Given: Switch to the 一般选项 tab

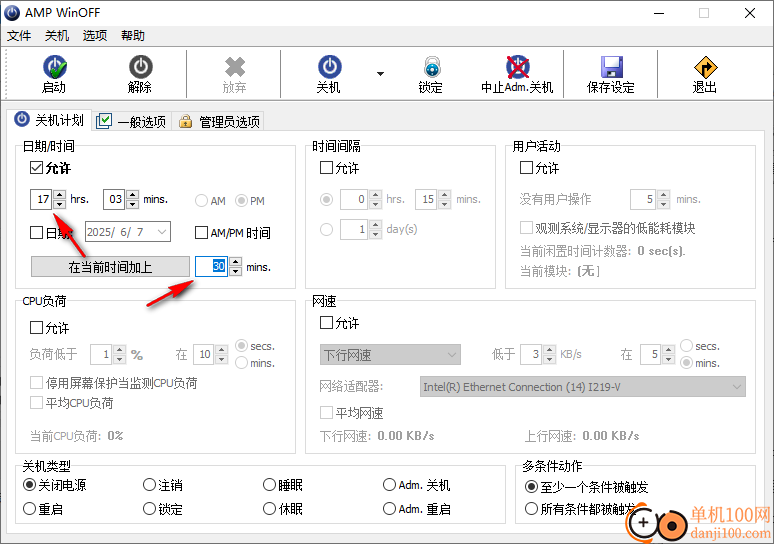Looking at the screenshot, I should 131,121.
